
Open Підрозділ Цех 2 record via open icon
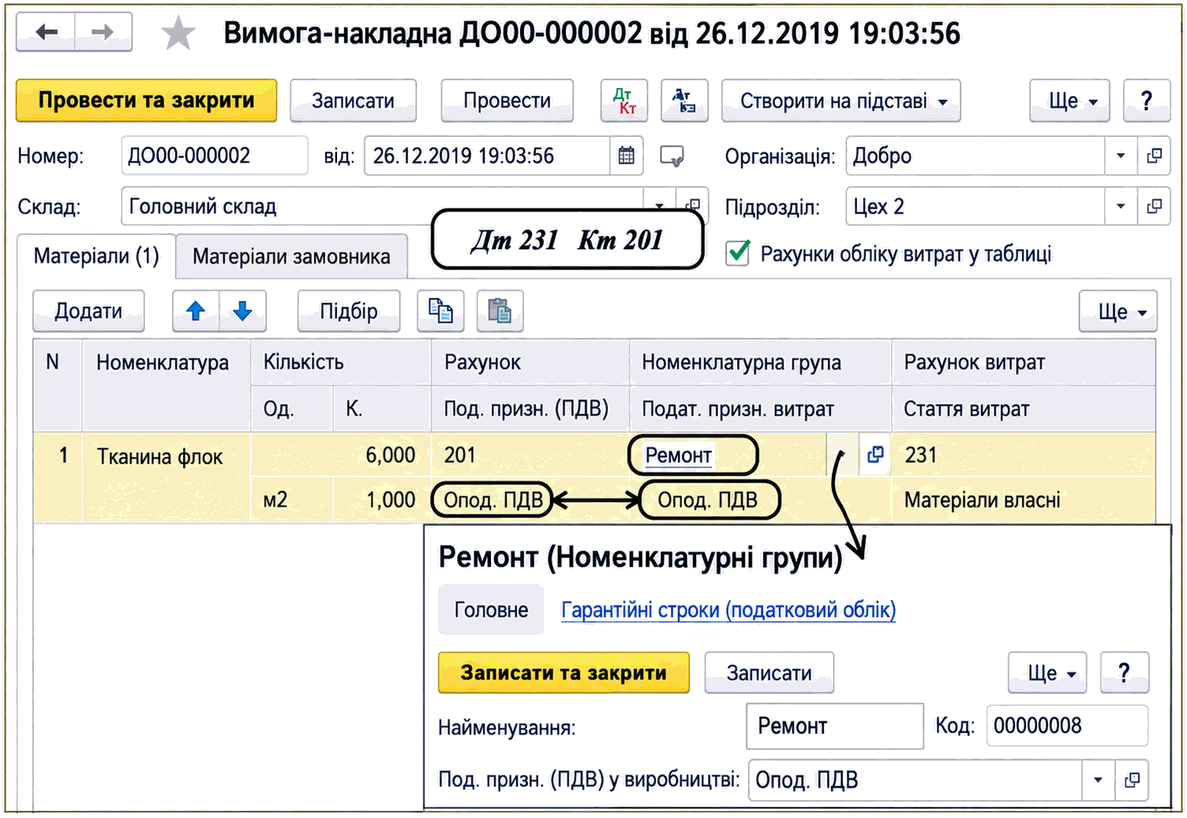coord(1154,206)
